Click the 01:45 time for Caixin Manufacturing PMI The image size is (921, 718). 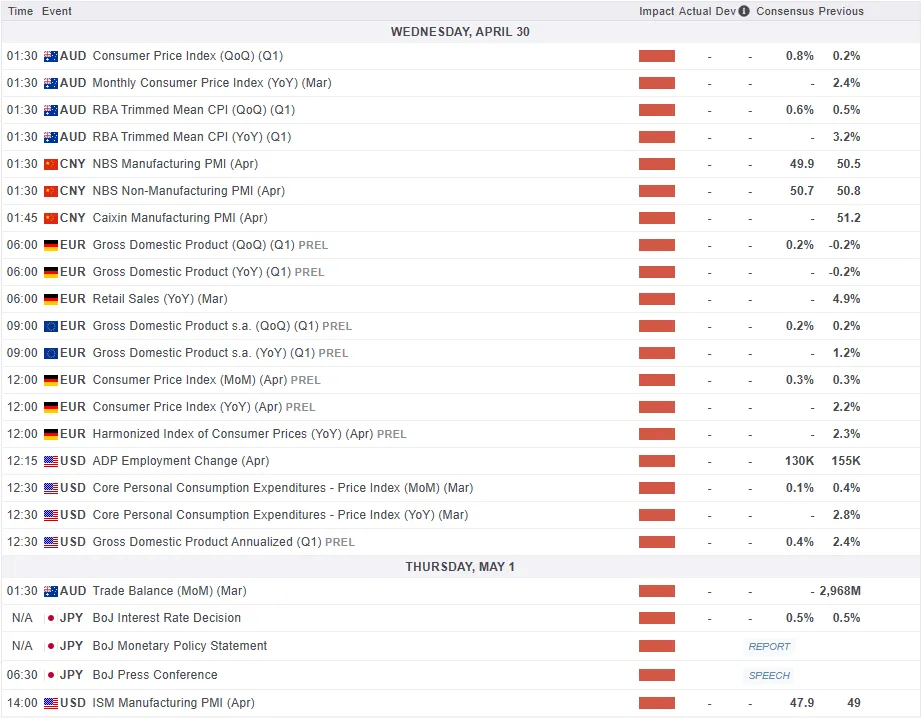(22, 218)
